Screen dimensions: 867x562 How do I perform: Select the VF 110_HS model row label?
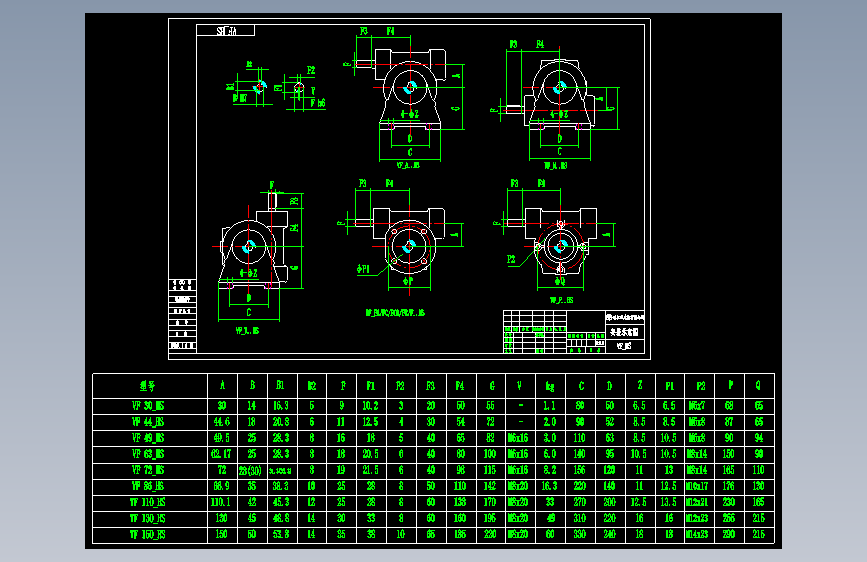pyautogui.click(x=148, y=502)
